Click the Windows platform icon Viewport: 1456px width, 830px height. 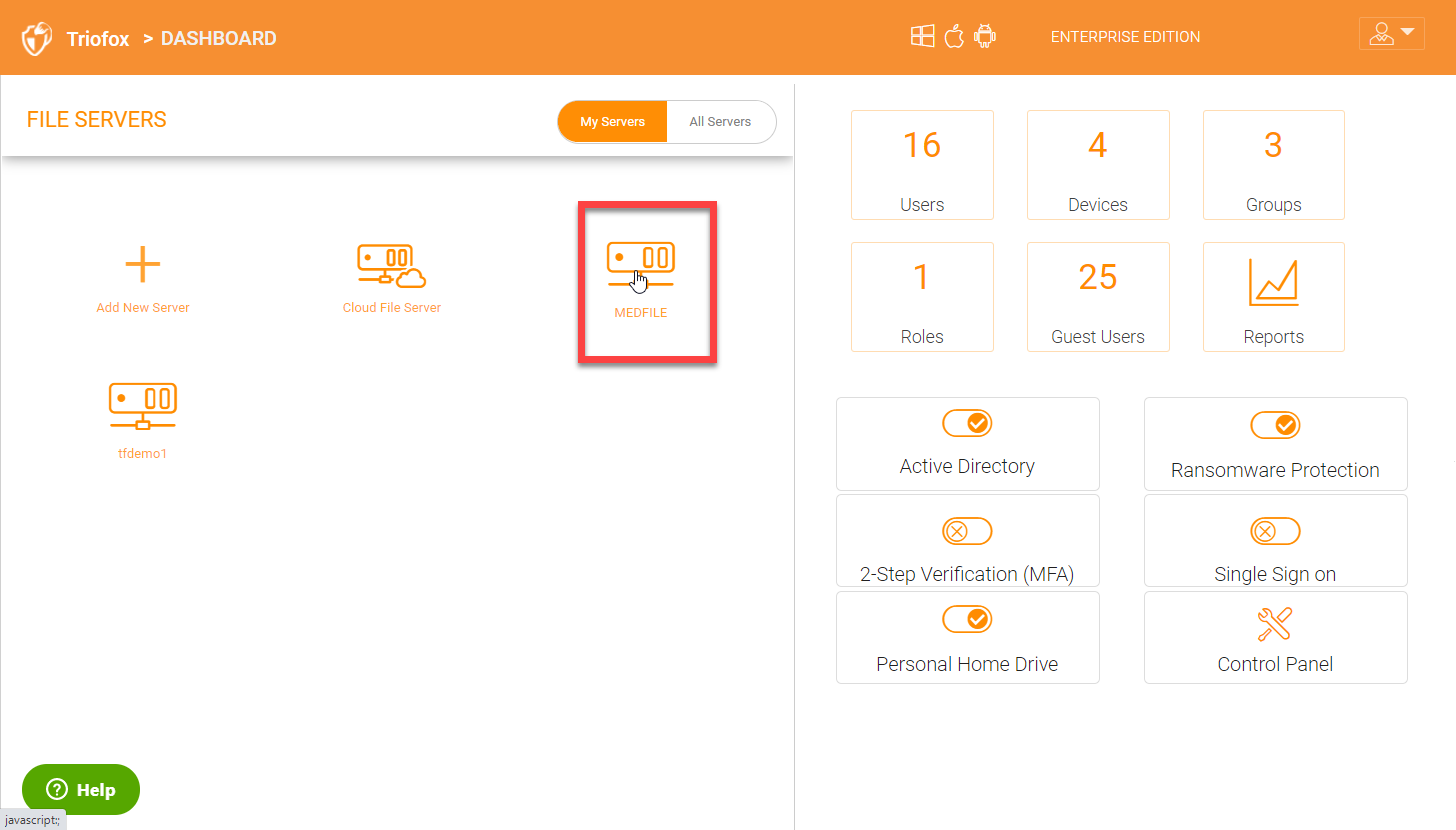click(922, 37)
